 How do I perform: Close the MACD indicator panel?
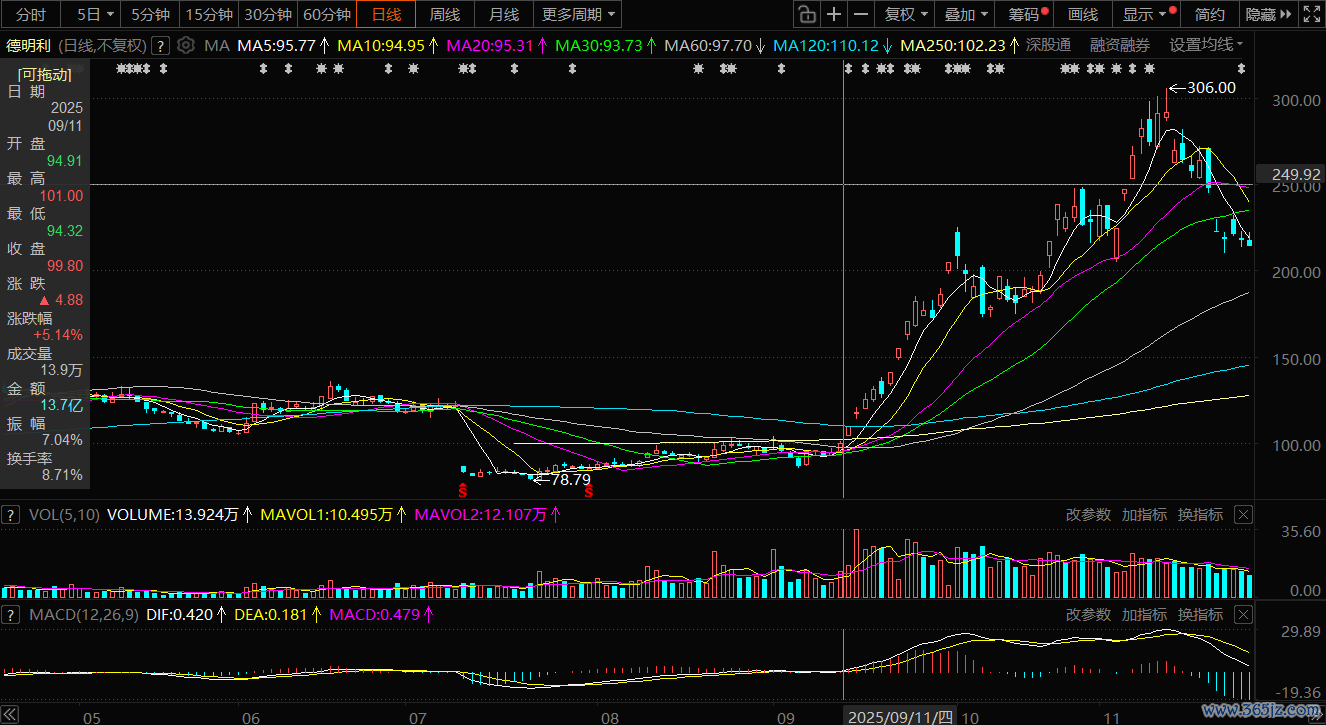(1243, 614)
